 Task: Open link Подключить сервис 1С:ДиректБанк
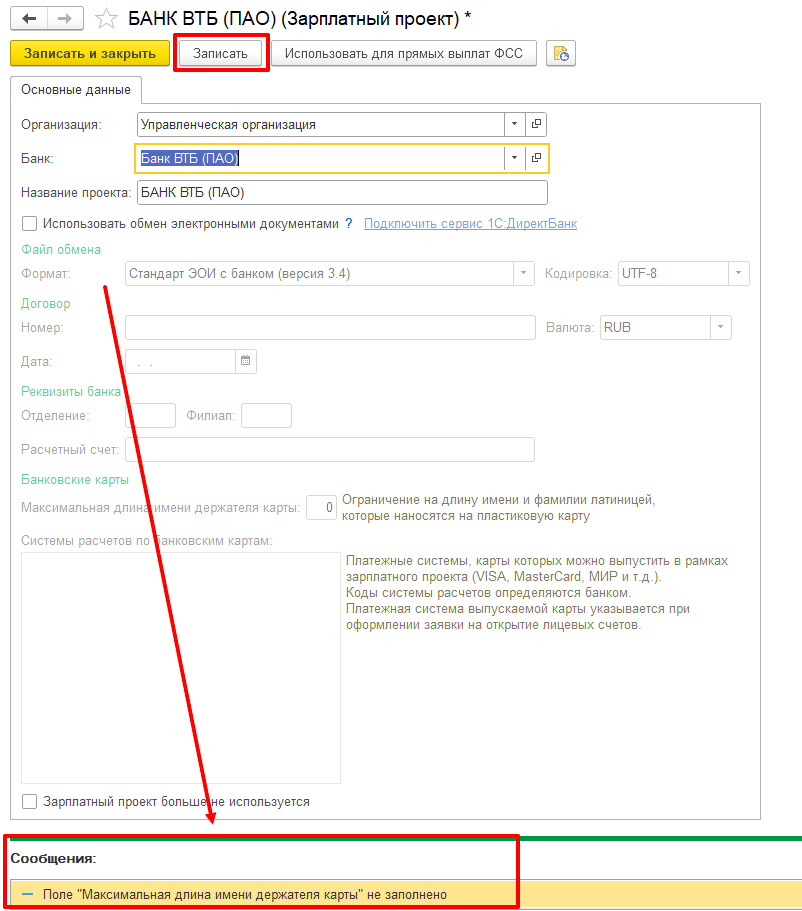click(470, 224)
